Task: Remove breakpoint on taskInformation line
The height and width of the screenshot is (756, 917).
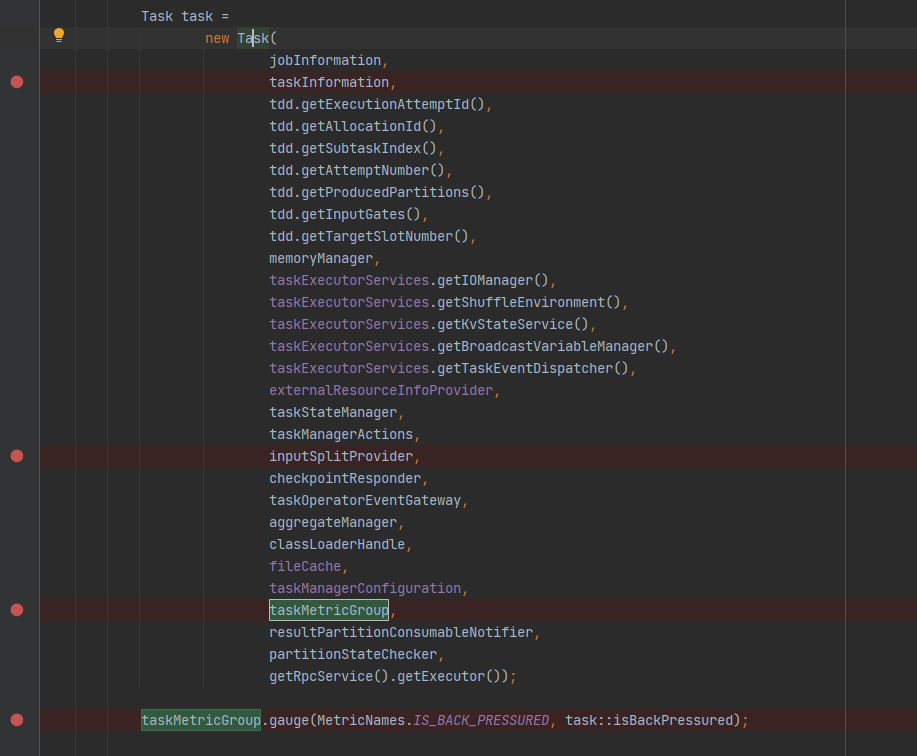Action: point(17,82)
